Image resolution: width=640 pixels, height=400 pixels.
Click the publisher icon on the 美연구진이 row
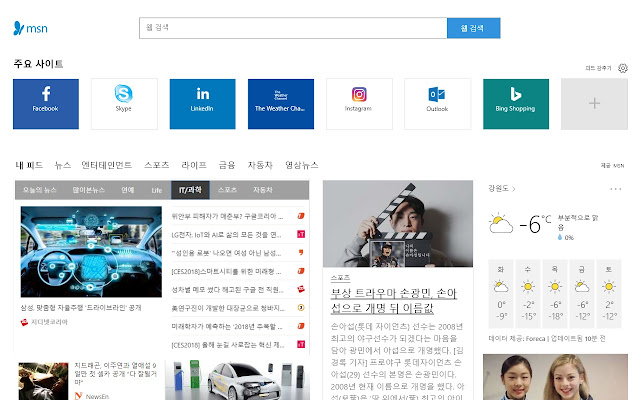[x=301, y=307]
